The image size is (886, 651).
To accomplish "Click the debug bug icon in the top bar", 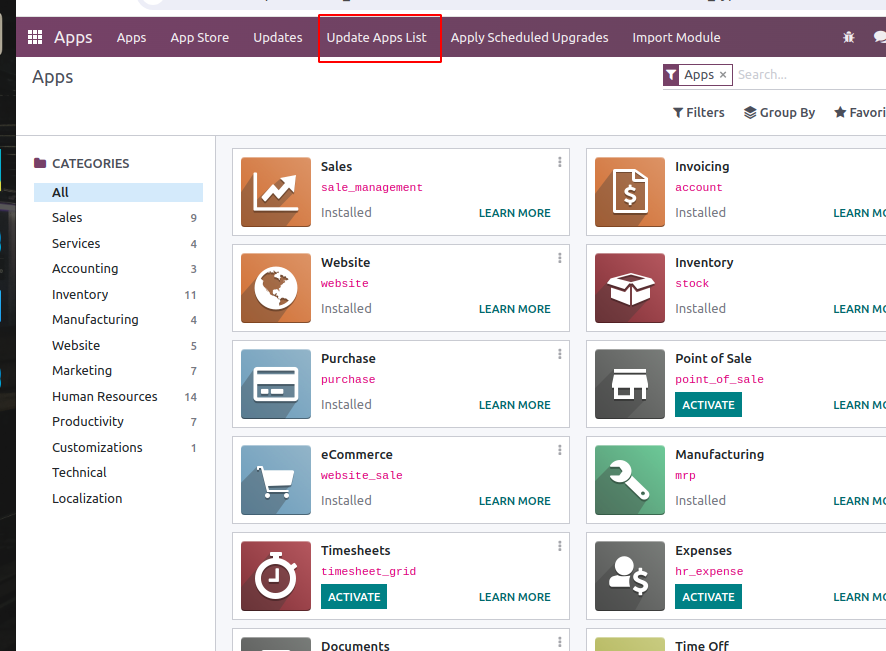I will tap(848, 37).
